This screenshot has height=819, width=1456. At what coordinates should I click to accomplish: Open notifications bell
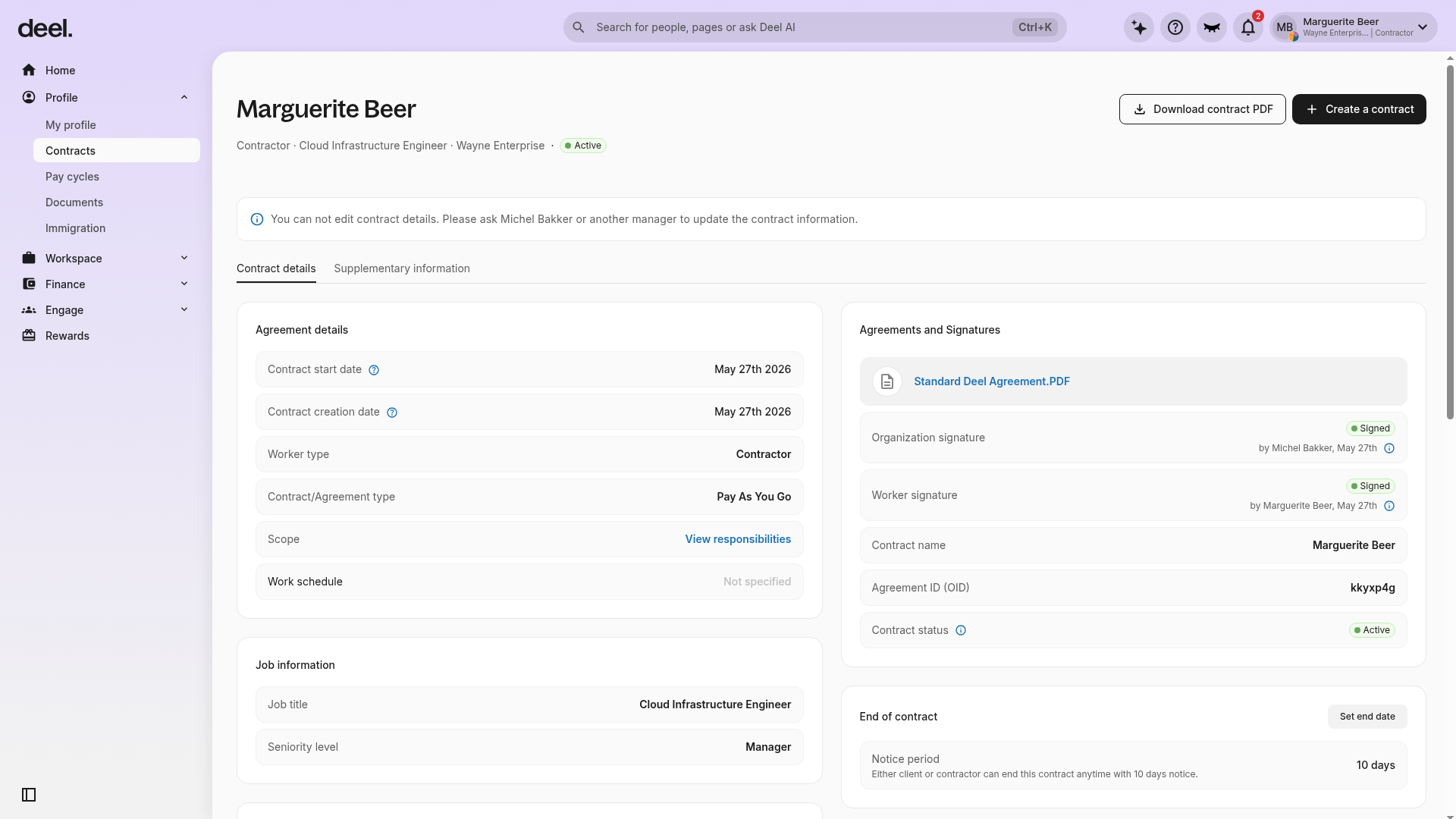tap(1248, 27)
